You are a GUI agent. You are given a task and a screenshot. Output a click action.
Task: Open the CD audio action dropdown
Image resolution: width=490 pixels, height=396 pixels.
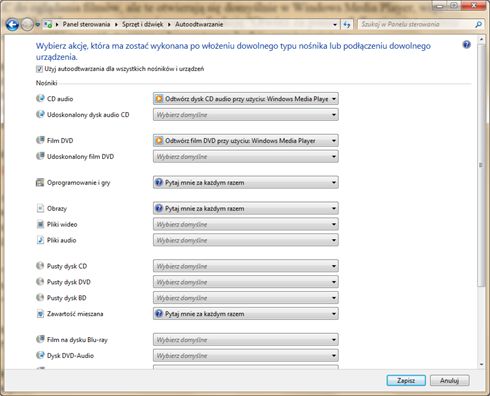coord(246,99)
